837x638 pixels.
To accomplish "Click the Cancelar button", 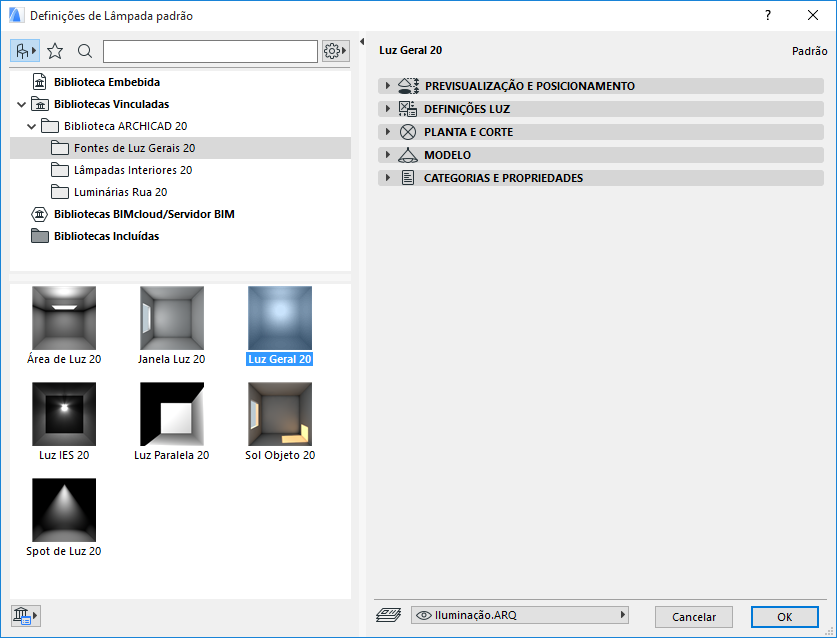I will pos(693,617).
